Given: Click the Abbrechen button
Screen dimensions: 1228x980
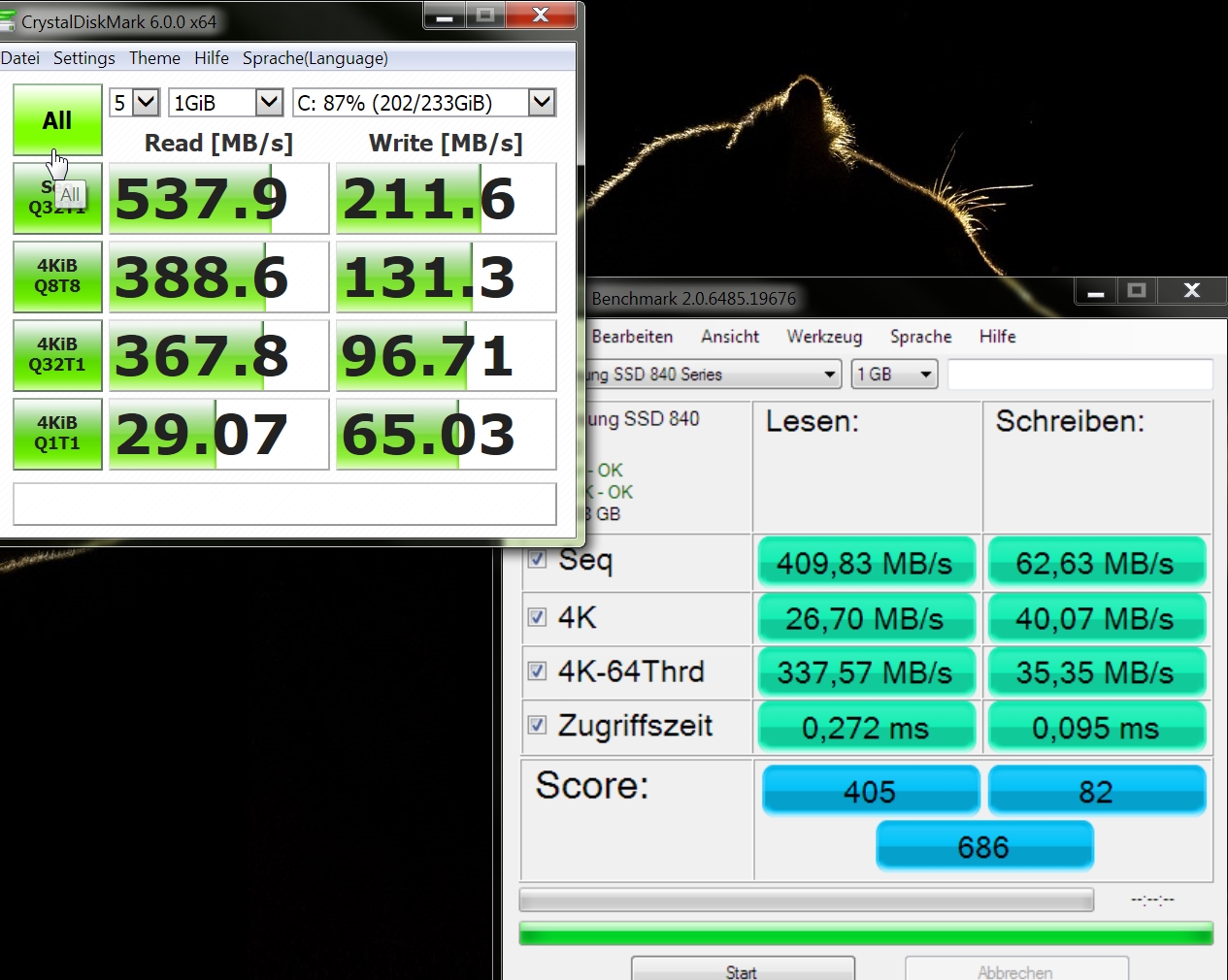Looking at the screenshot, I should [x=1016, y=968].
